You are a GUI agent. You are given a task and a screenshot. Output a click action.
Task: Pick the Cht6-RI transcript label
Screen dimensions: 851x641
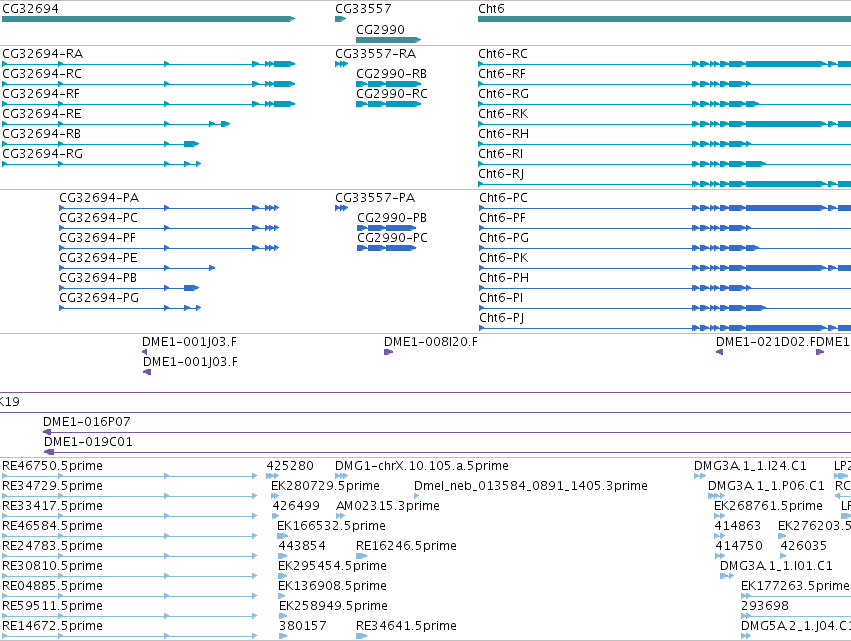click(x=500, y=154)
